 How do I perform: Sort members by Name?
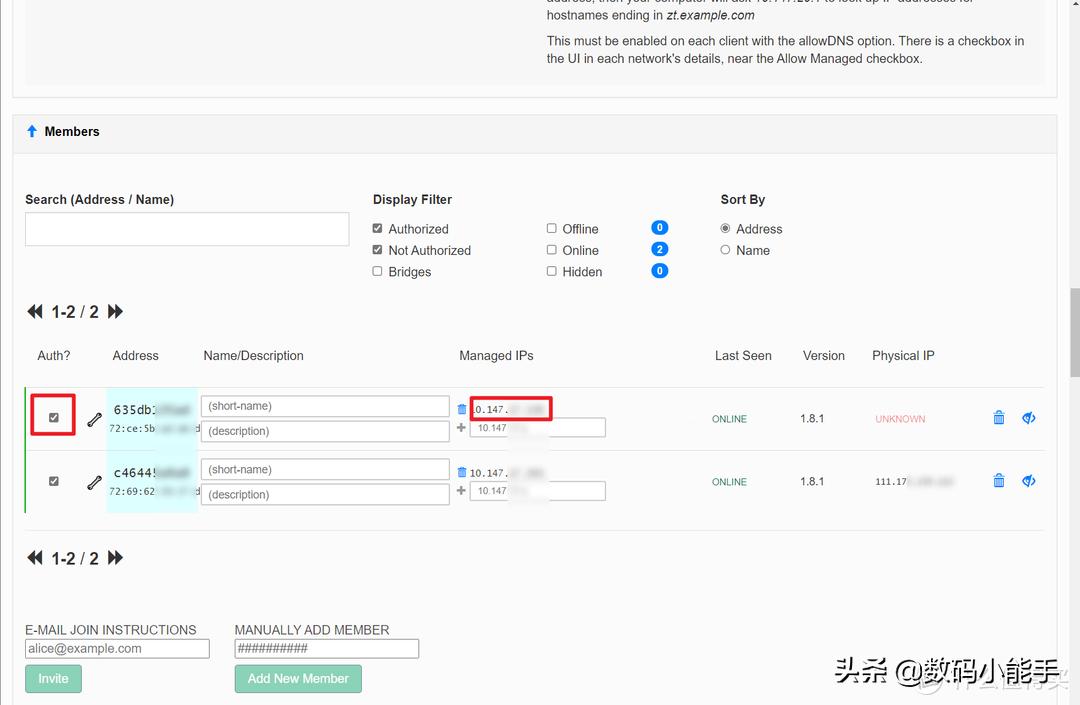tap(725, 250)
